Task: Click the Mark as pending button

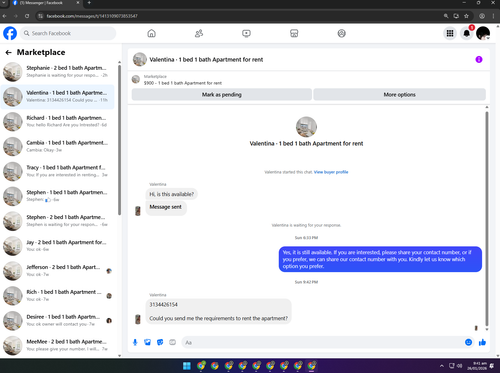Action: click(x=222, y=95)
